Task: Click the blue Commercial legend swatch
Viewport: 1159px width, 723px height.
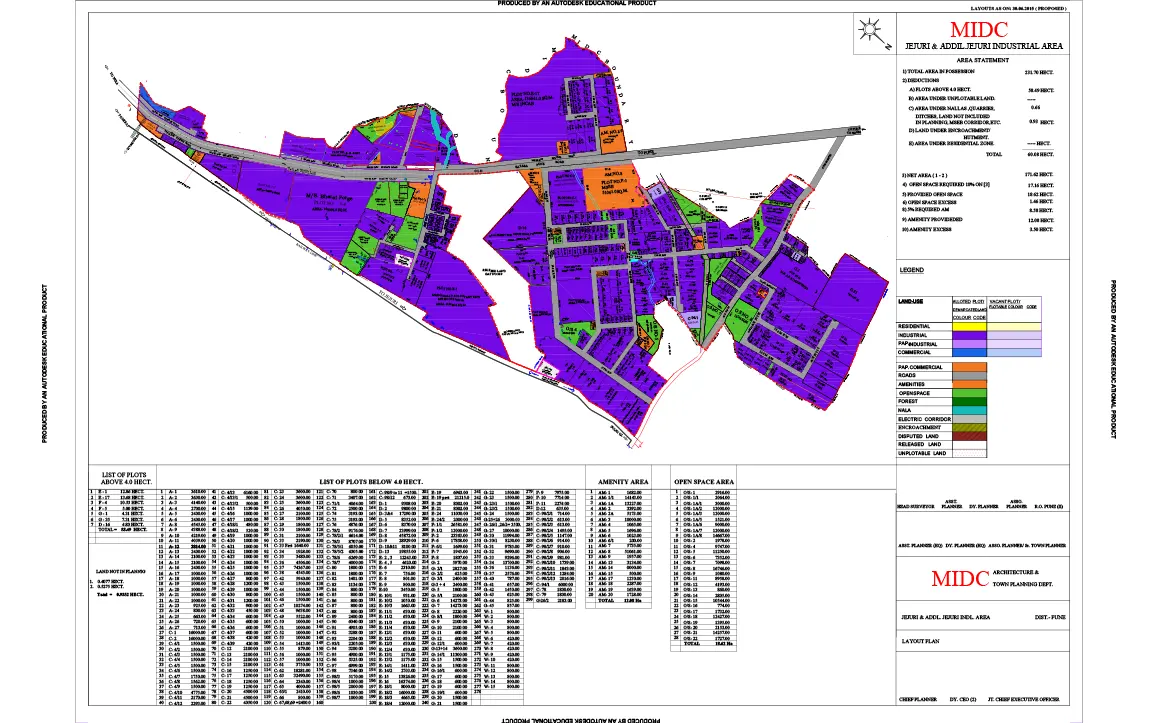Action: (x=970, y=352)
